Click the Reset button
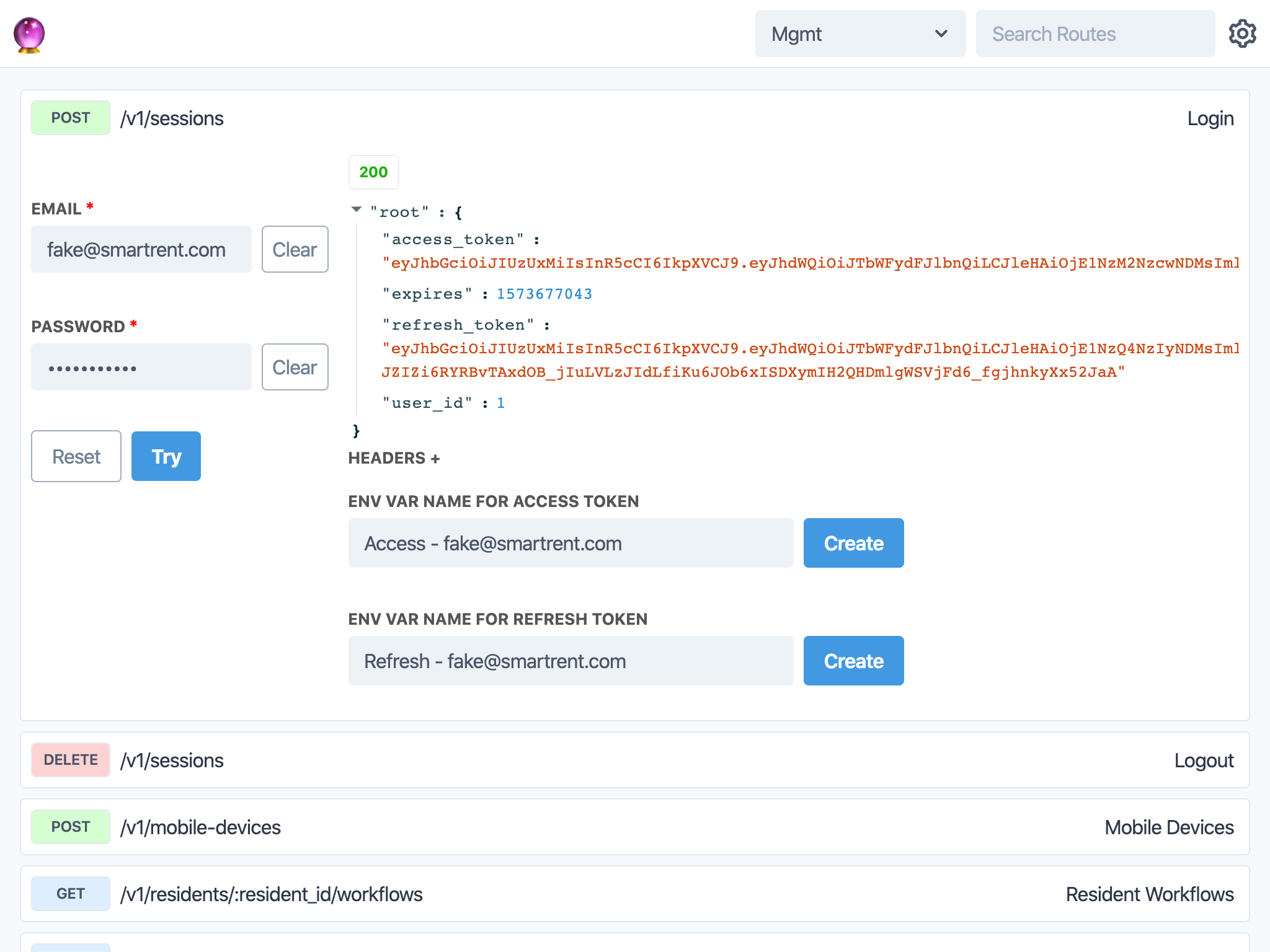1270x952 pixels. pos(76,456)
